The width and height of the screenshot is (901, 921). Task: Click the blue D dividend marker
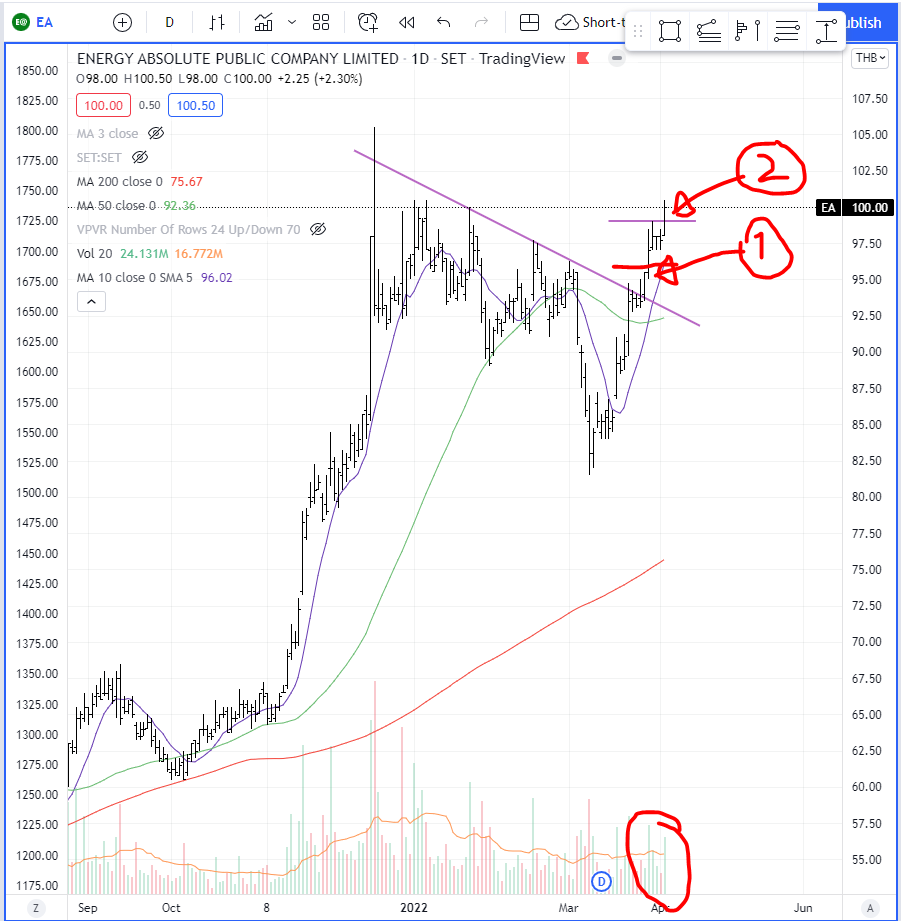(x=601, y=881)
